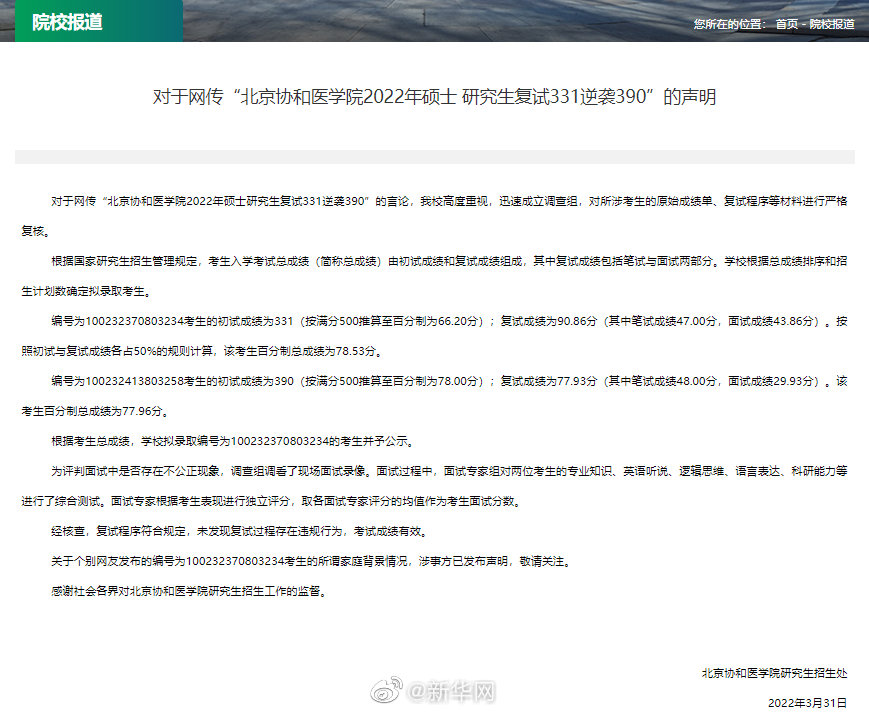This screenshot has height=712, width=869.
Task: Select 您所在的位置 label text
Action: click(730, 24)
